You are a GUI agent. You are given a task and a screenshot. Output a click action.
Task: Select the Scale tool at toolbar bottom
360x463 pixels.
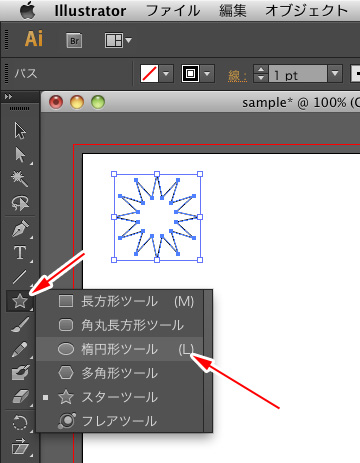20,446
